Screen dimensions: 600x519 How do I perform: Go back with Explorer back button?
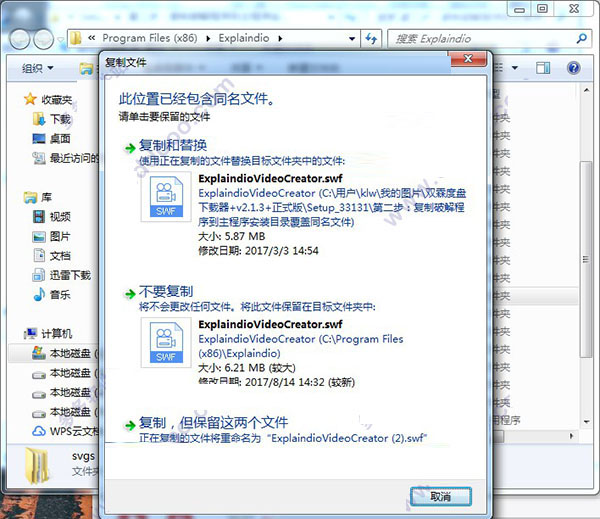tap(20, 39)
